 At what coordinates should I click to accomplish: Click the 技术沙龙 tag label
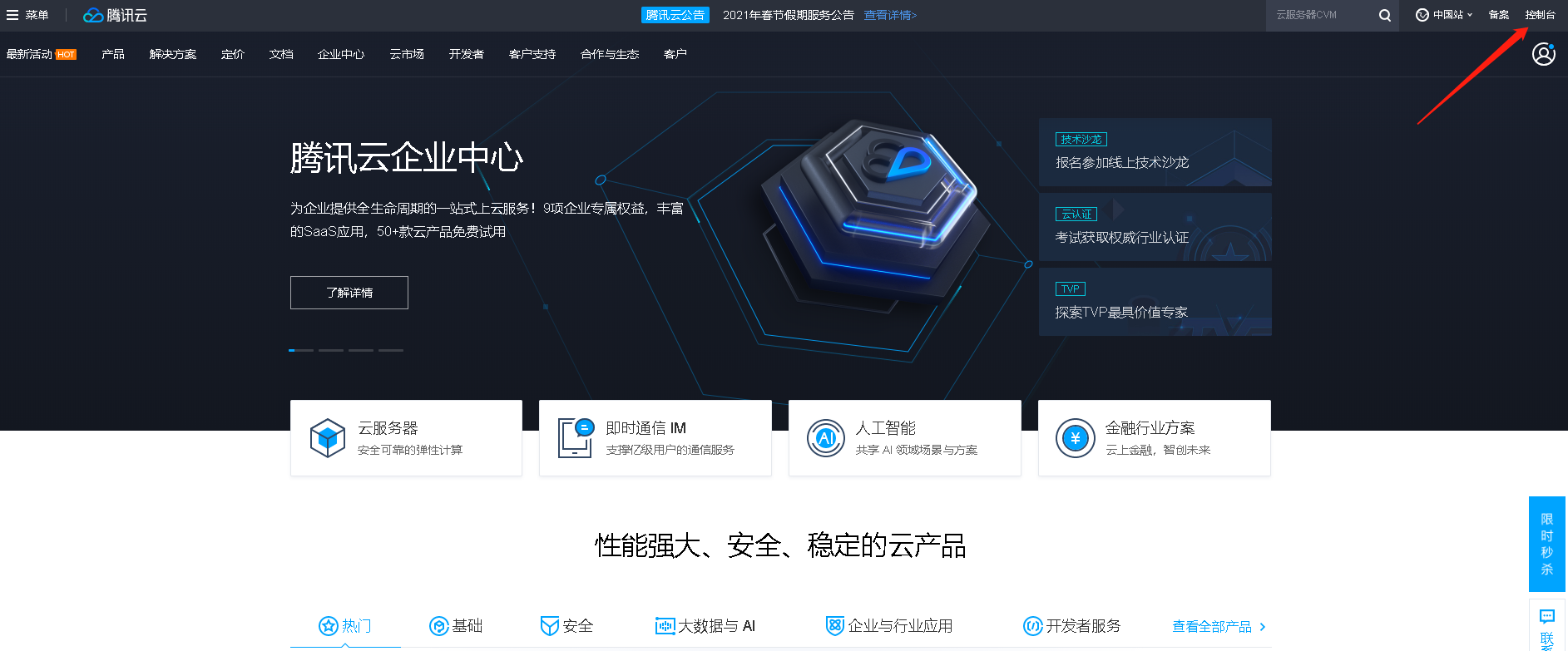click(1081, 140)
